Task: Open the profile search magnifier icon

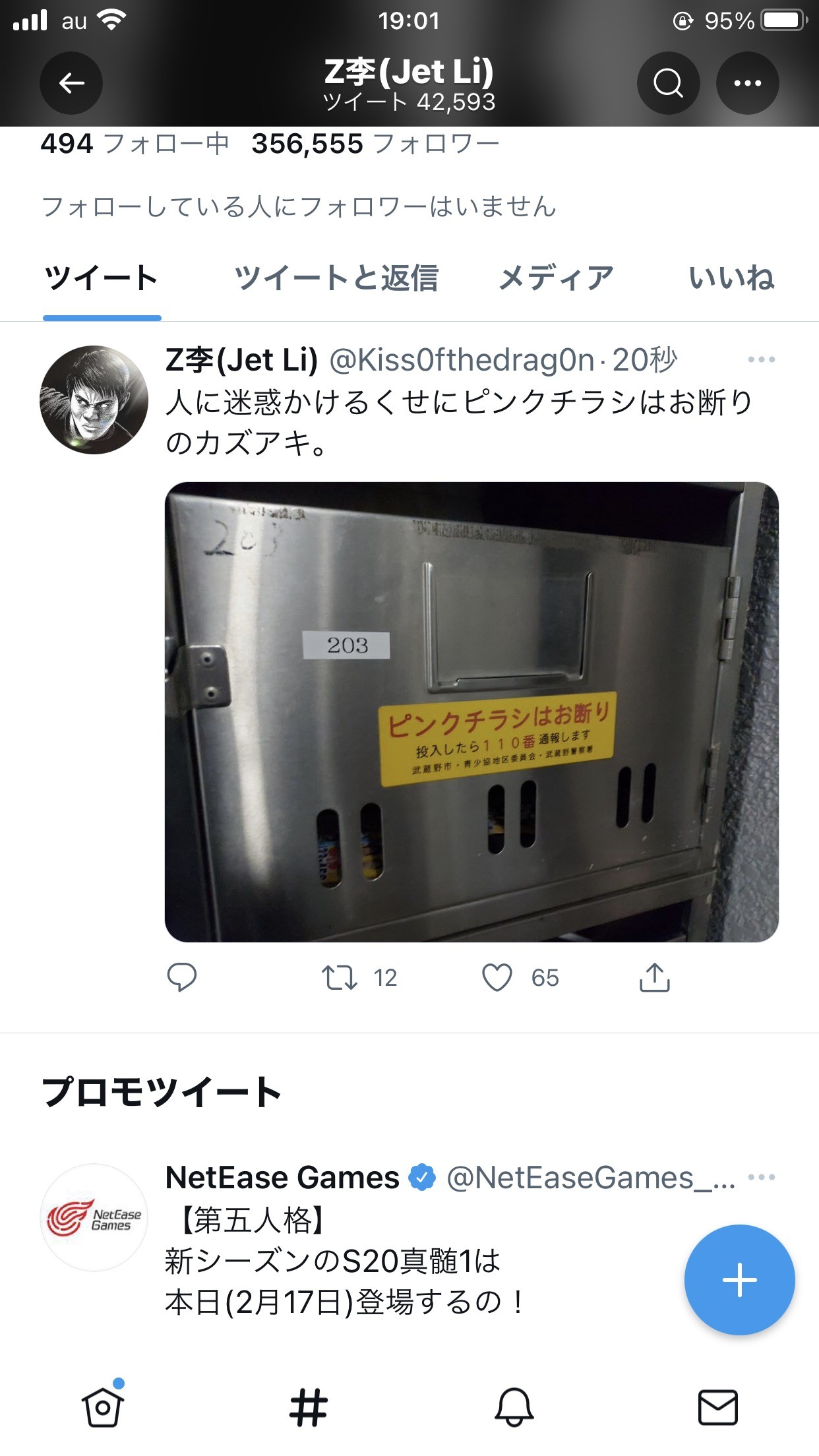Action: coord(668,83)
